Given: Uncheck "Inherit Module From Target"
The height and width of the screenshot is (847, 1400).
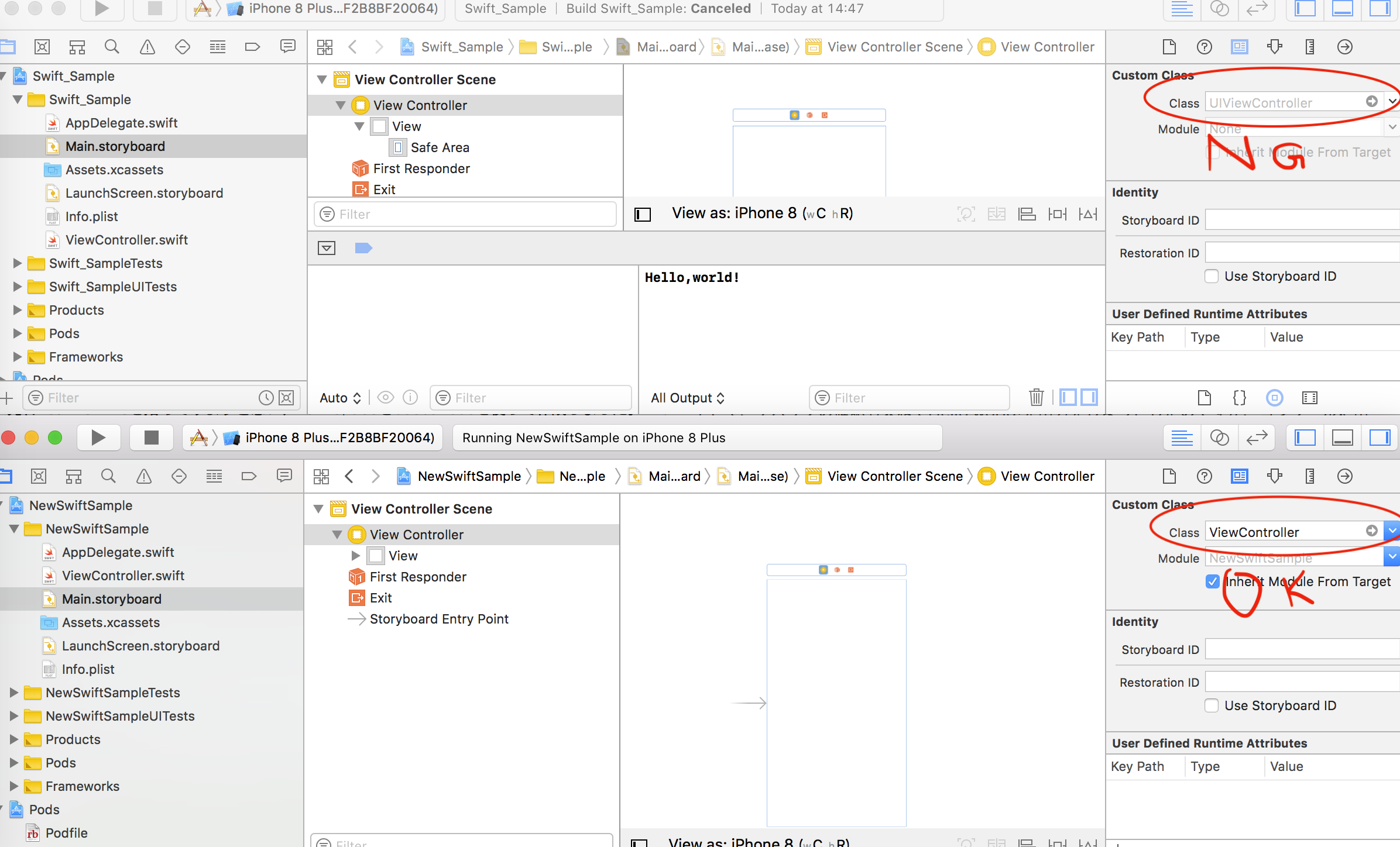Looking at the screenshot, I should pos(1212,582).
